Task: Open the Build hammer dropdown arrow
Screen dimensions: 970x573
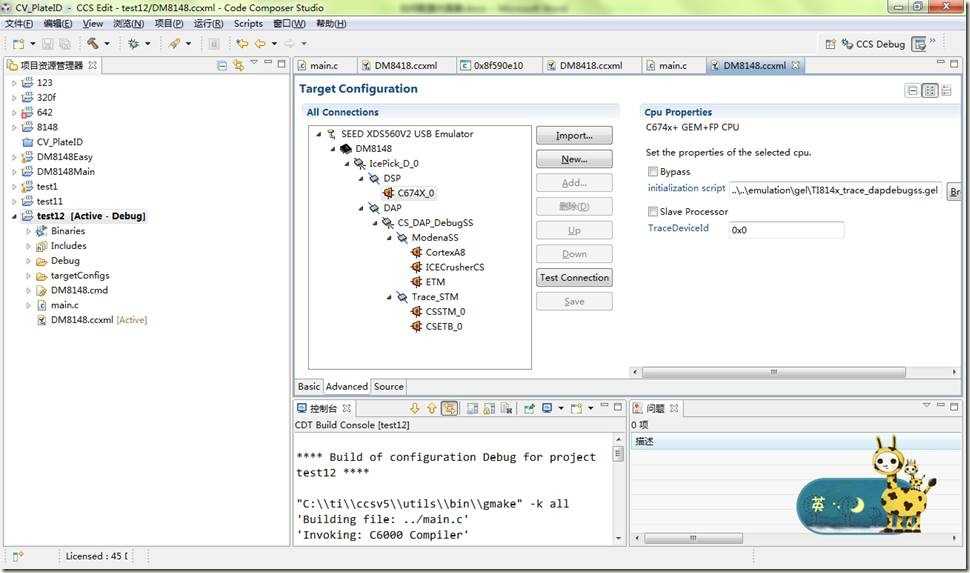Action: (x=106, y=44)
